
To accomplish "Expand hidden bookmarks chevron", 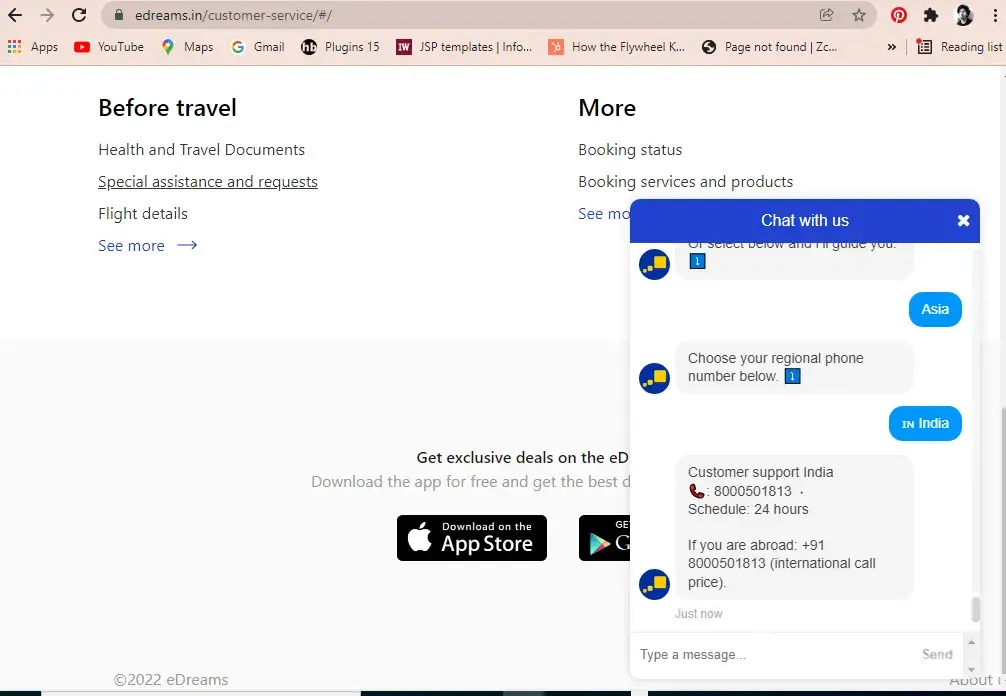I will 891,47.
